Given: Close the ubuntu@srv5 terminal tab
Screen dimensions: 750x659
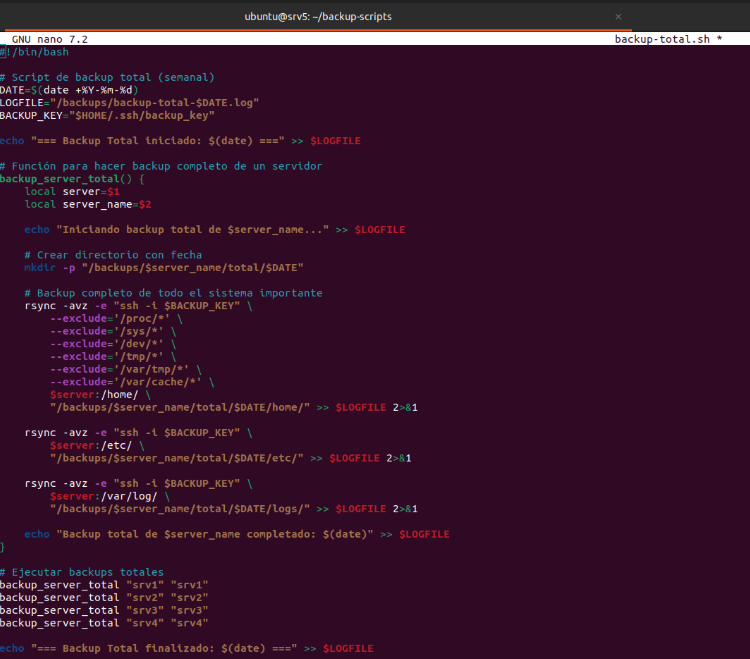Looking at the screenshot, I should pos(617,17).
